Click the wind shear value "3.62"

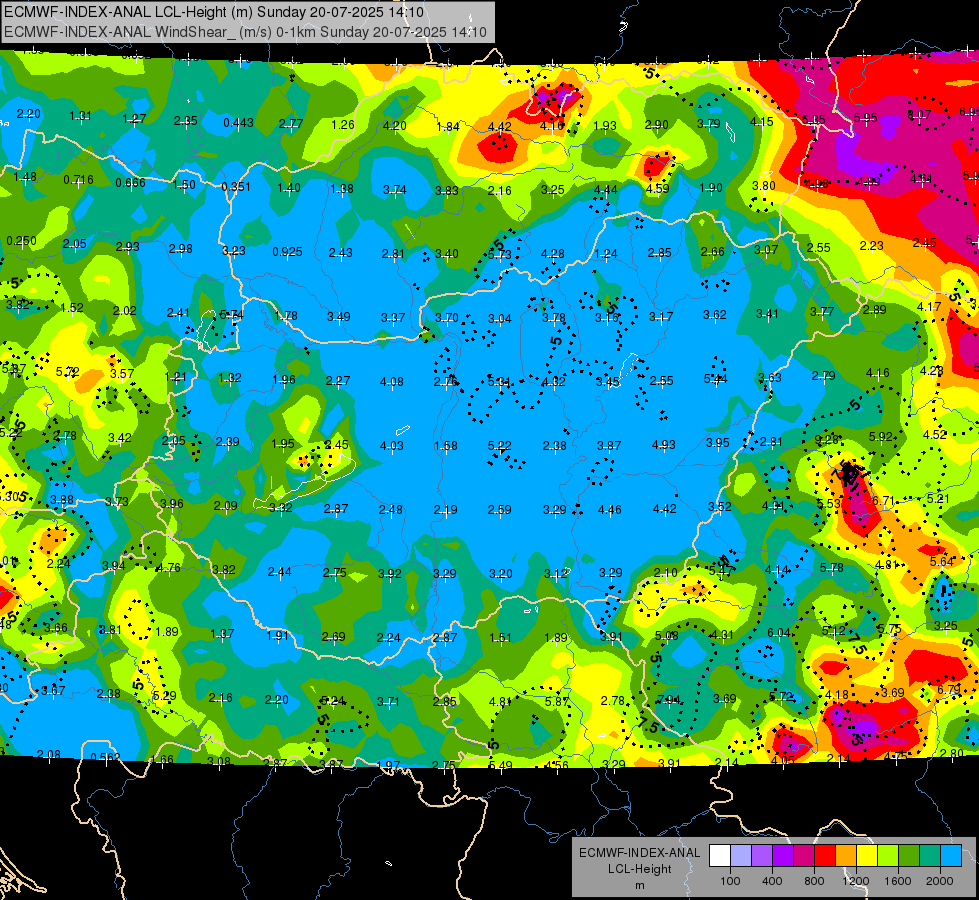714,314
